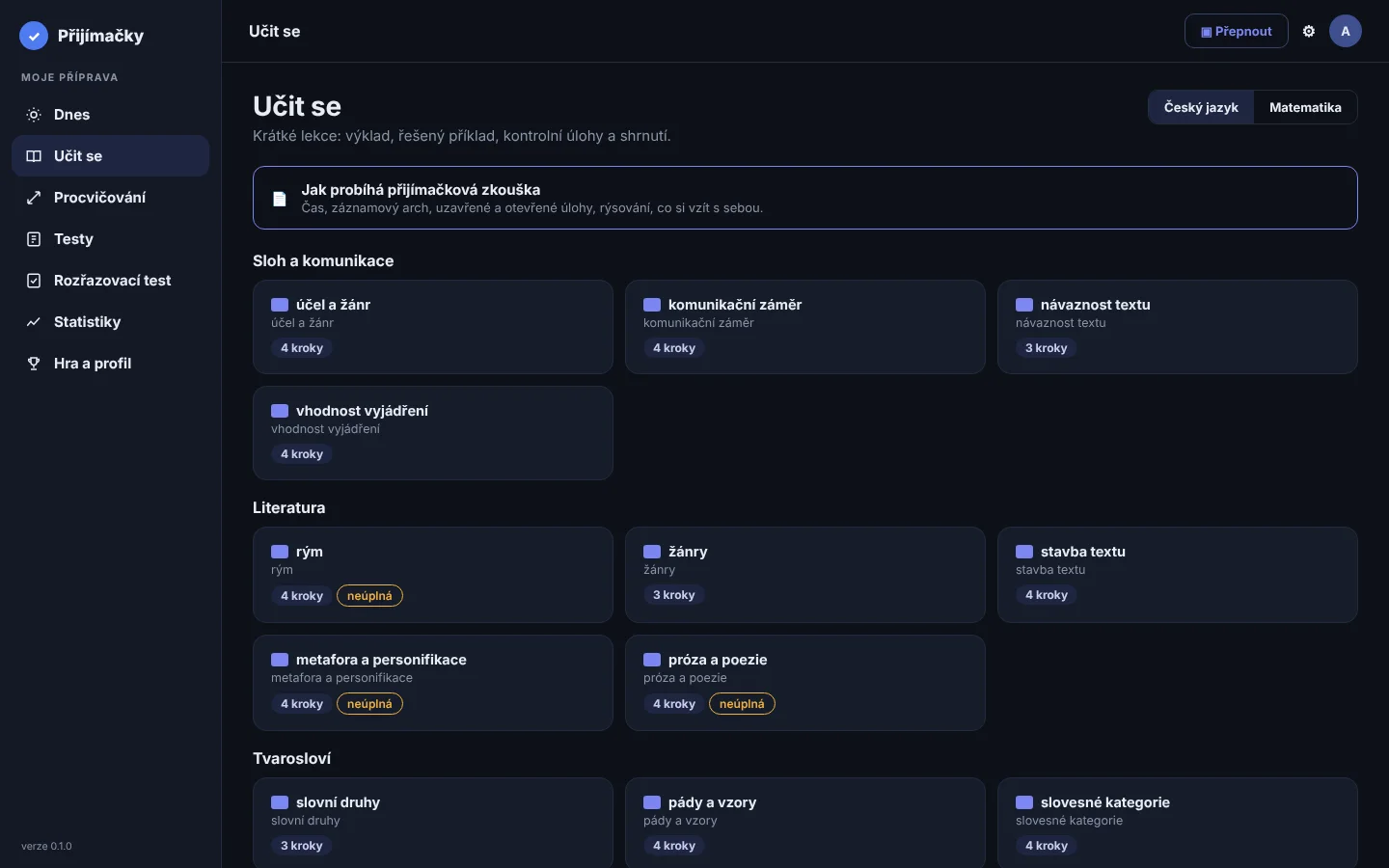
Task: Click the 3 kroky badge on slovní druhy
Action: 302,846
